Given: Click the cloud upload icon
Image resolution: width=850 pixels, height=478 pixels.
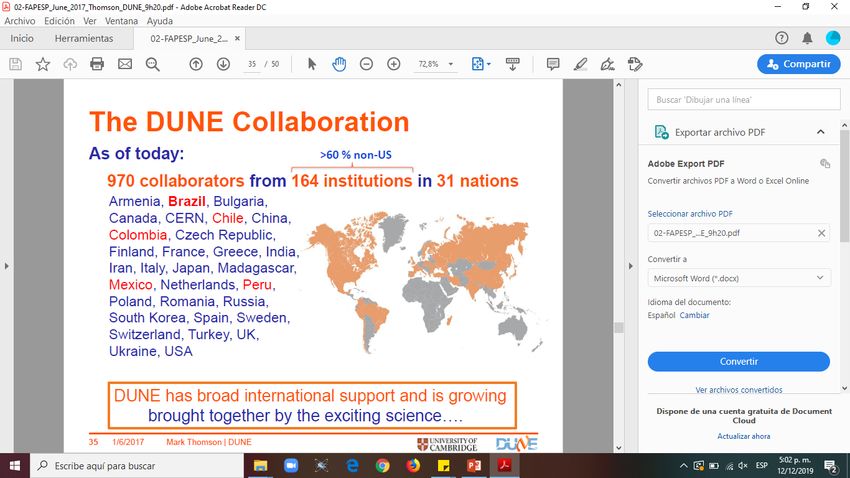Looking at the screenshot, I should [x=70, y=64].
